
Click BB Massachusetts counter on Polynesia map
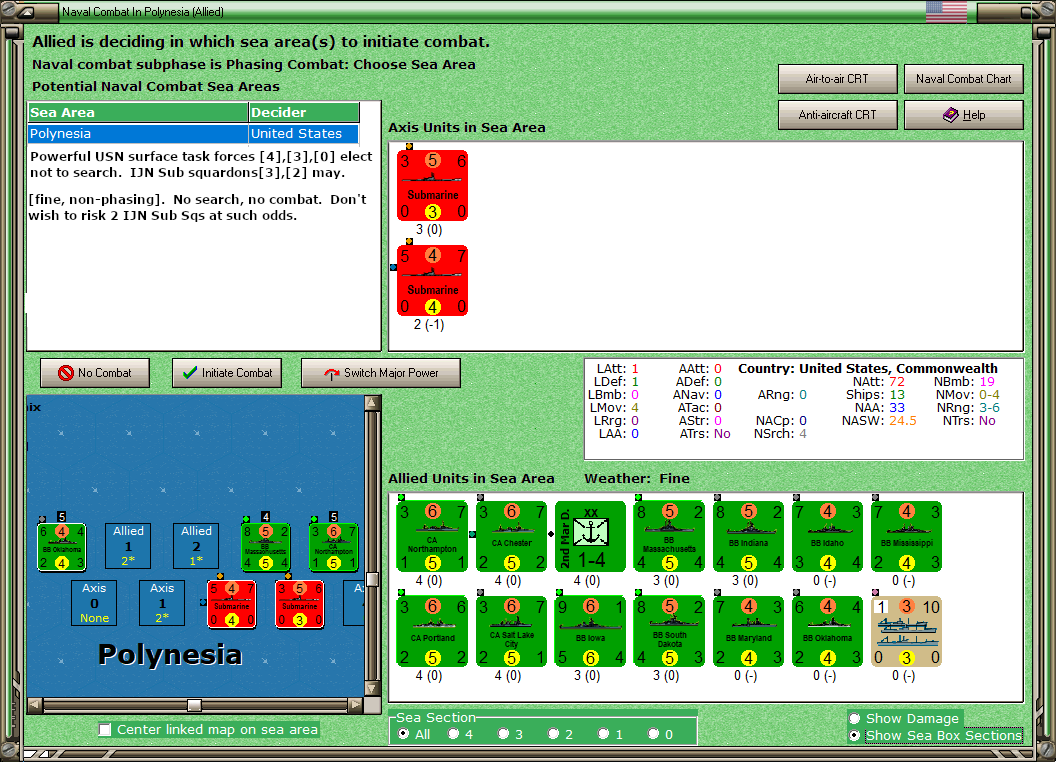coord(265,547)
